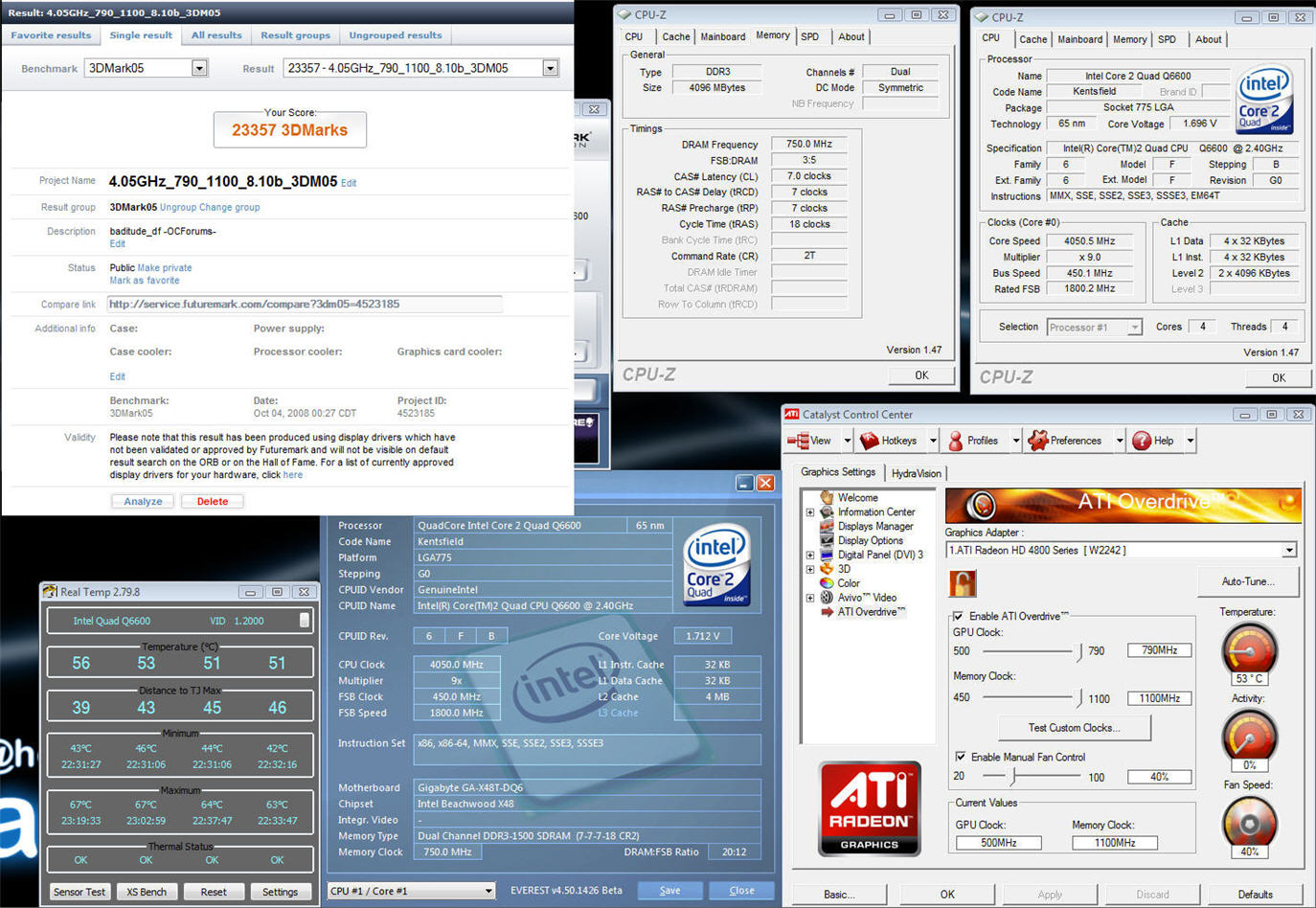The image size is (1316, 908).
Task: Click the Intel logo in the right CPU-Z window
Action: click(1264, 99)
